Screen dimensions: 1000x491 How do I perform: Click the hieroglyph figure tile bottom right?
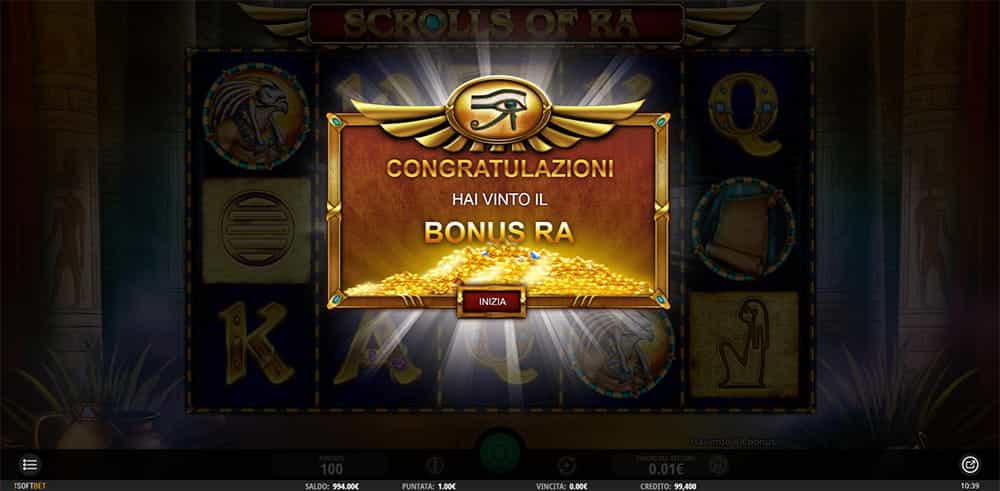click(x=744, y=344)
